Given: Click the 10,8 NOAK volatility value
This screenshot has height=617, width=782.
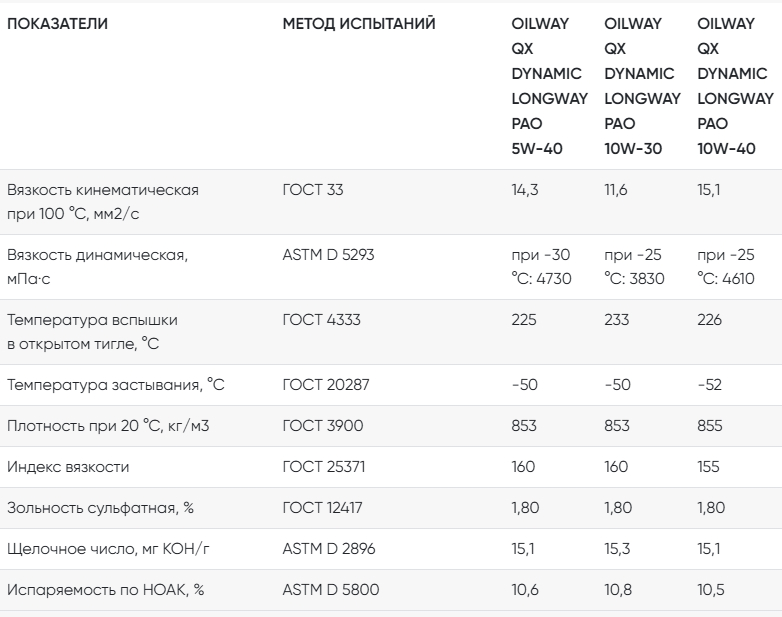Looking at the screenshot, I should pyautogui.click(x=618, y=590).
